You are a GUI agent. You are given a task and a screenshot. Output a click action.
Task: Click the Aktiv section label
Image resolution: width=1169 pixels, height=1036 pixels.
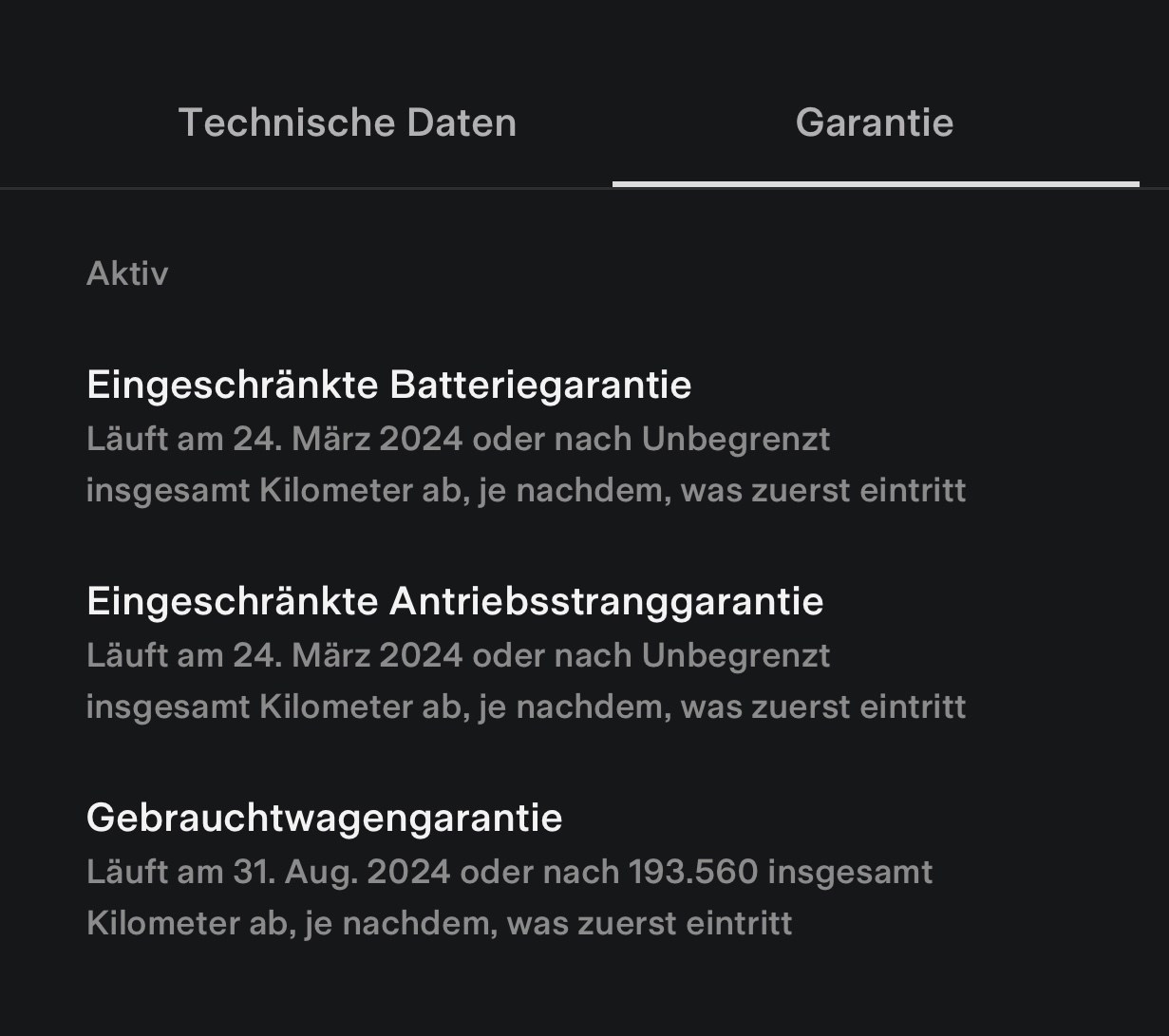[127, 273]
